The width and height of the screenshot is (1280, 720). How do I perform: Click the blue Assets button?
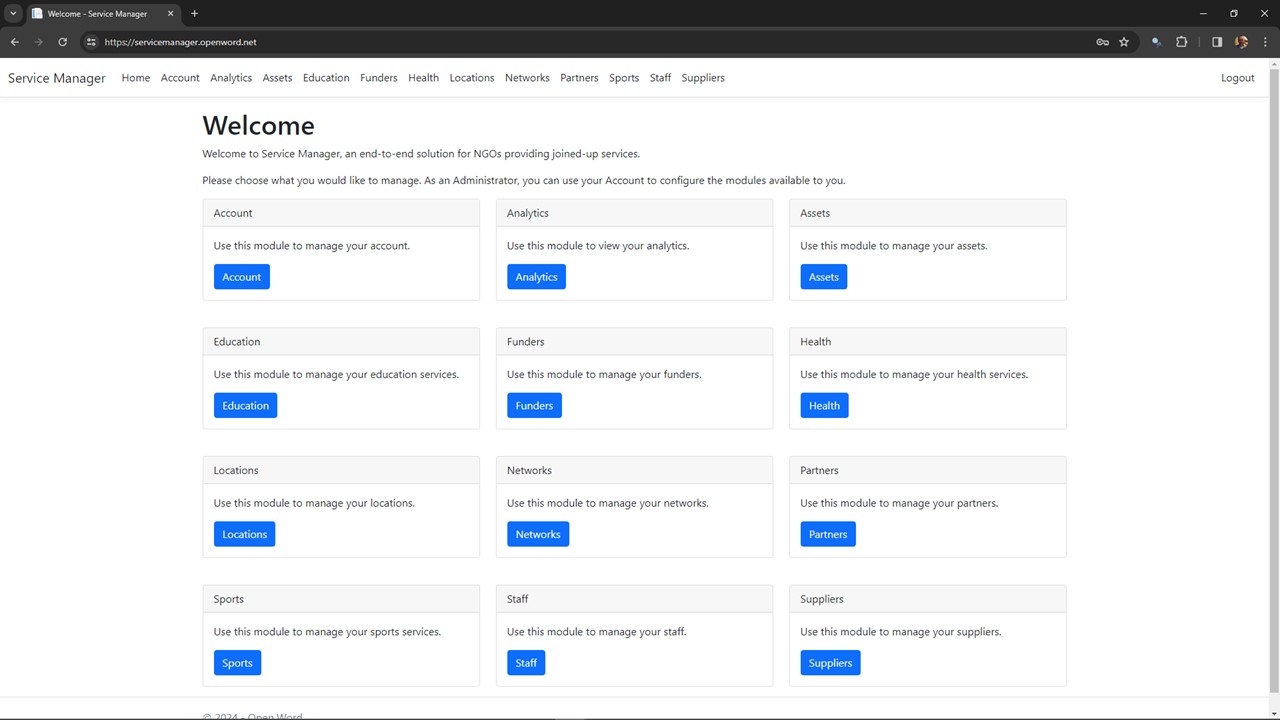pos(824,277)
